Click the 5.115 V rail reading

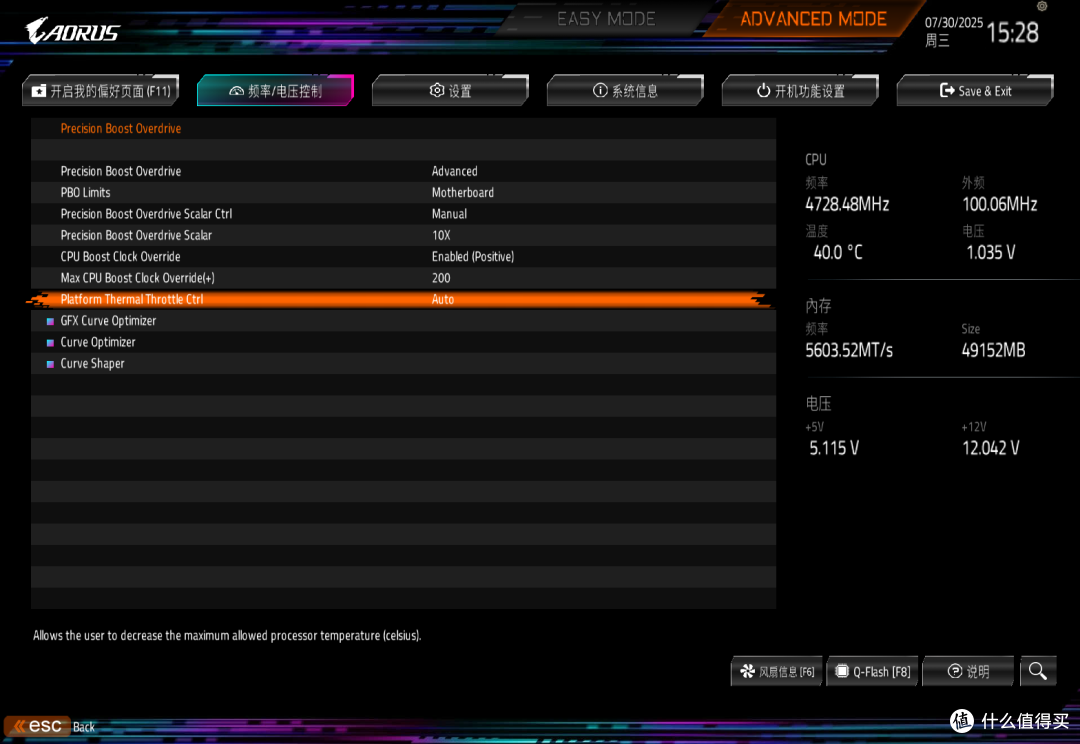pos(834,448)
